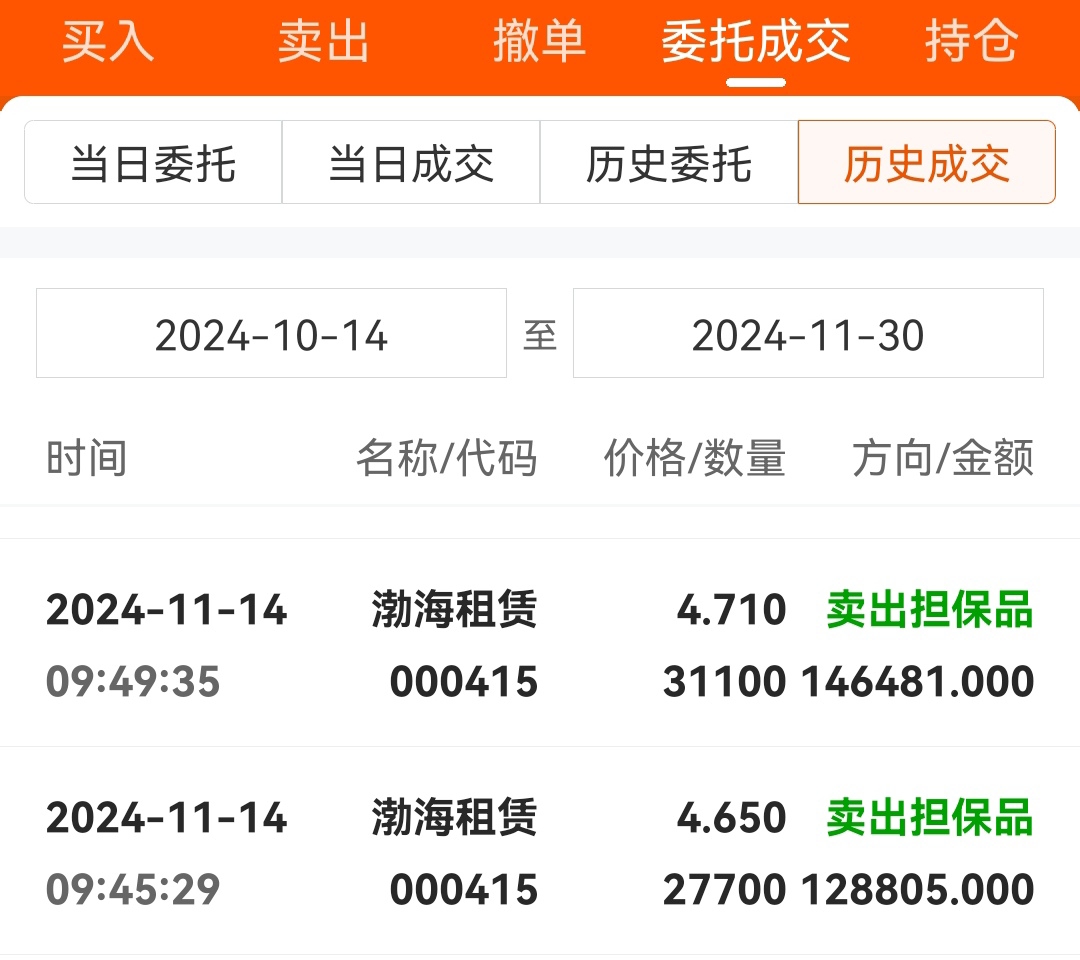1080x960 pixels.
Task: Switch to the 撤单 tab
Action: click(539, 41)
